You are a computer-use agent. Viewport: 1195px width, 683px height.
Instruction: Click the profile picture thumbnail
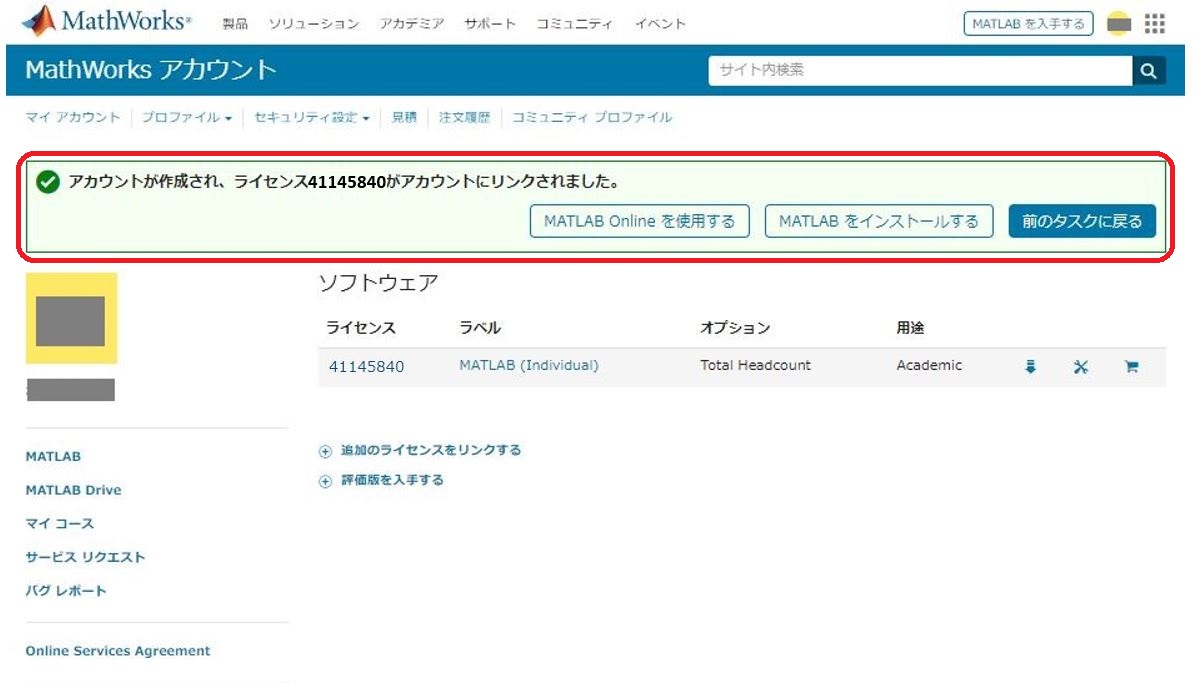pos(72,318)
